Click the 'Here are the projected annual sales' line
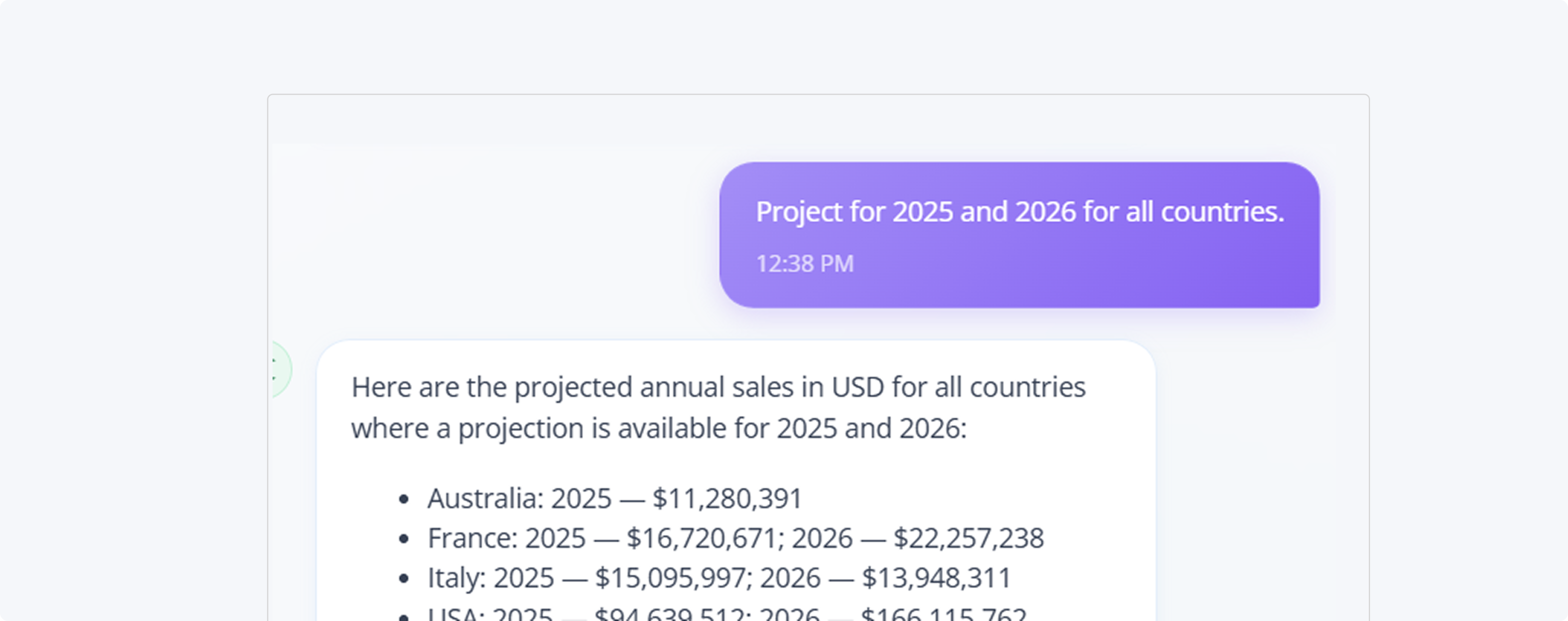The height and width of the screenshot is (621, 1568). [x=718, y=387]
